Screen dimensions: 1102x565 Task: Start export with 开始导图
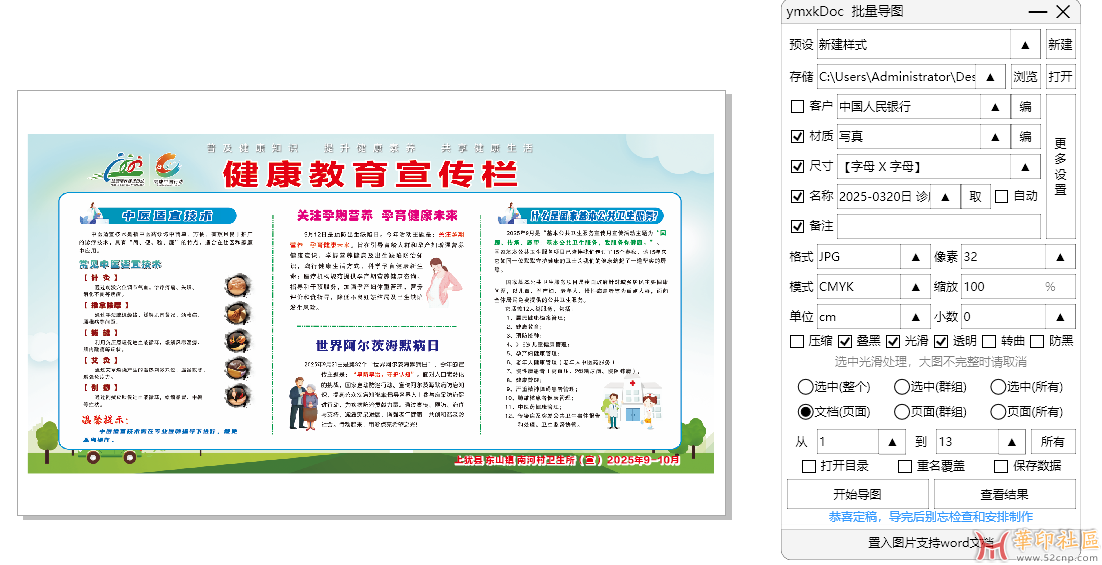[857, 494]
